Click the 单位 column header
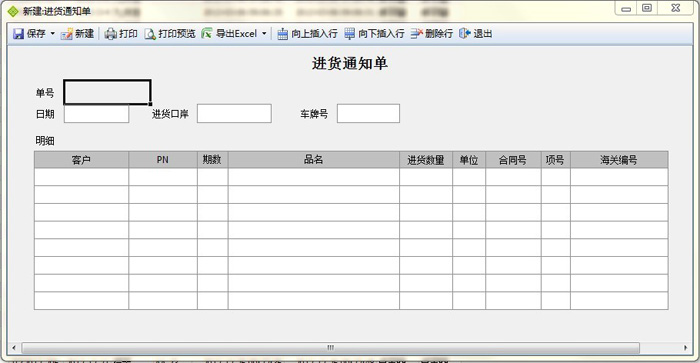The image size is (700, 363). [x=469, y=160]
